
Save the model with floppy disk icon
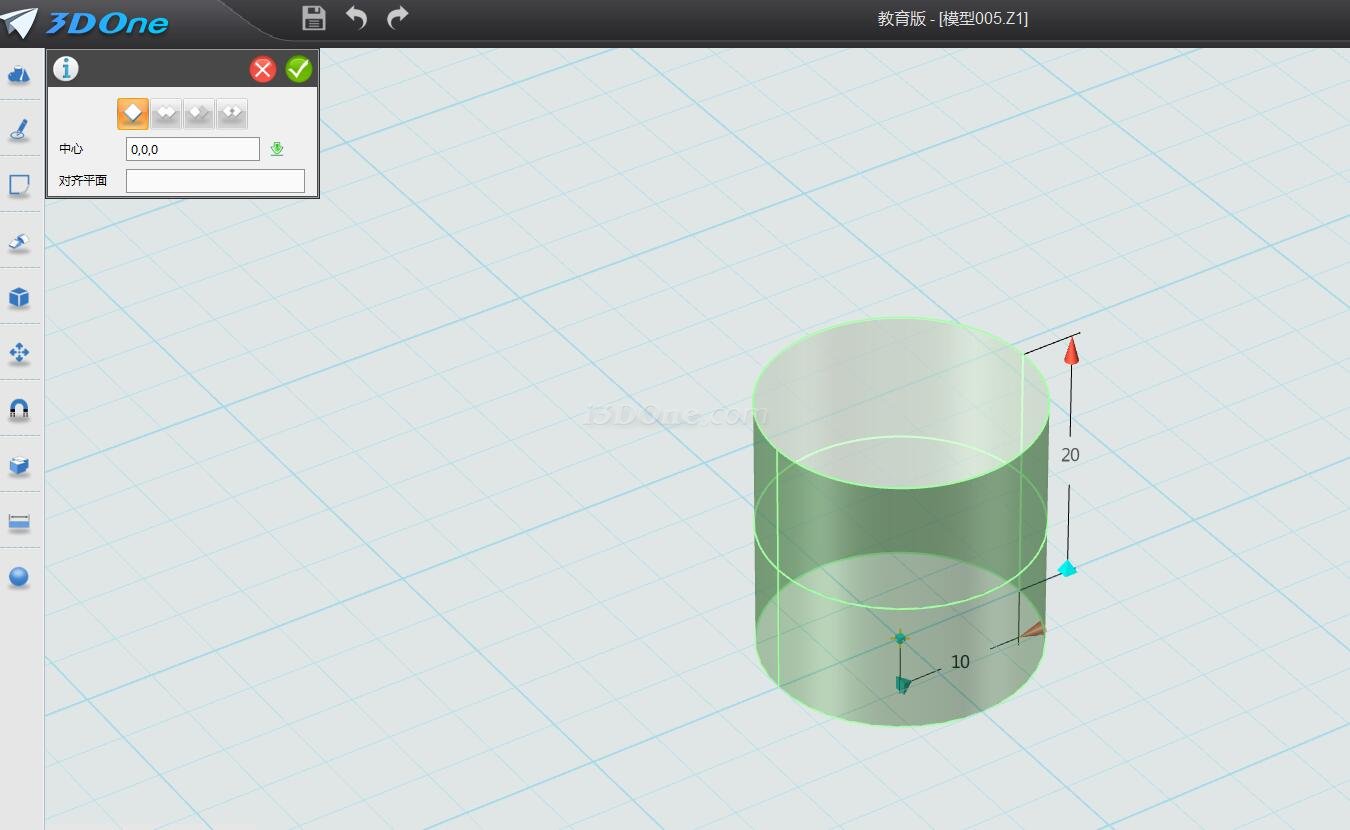314,17
